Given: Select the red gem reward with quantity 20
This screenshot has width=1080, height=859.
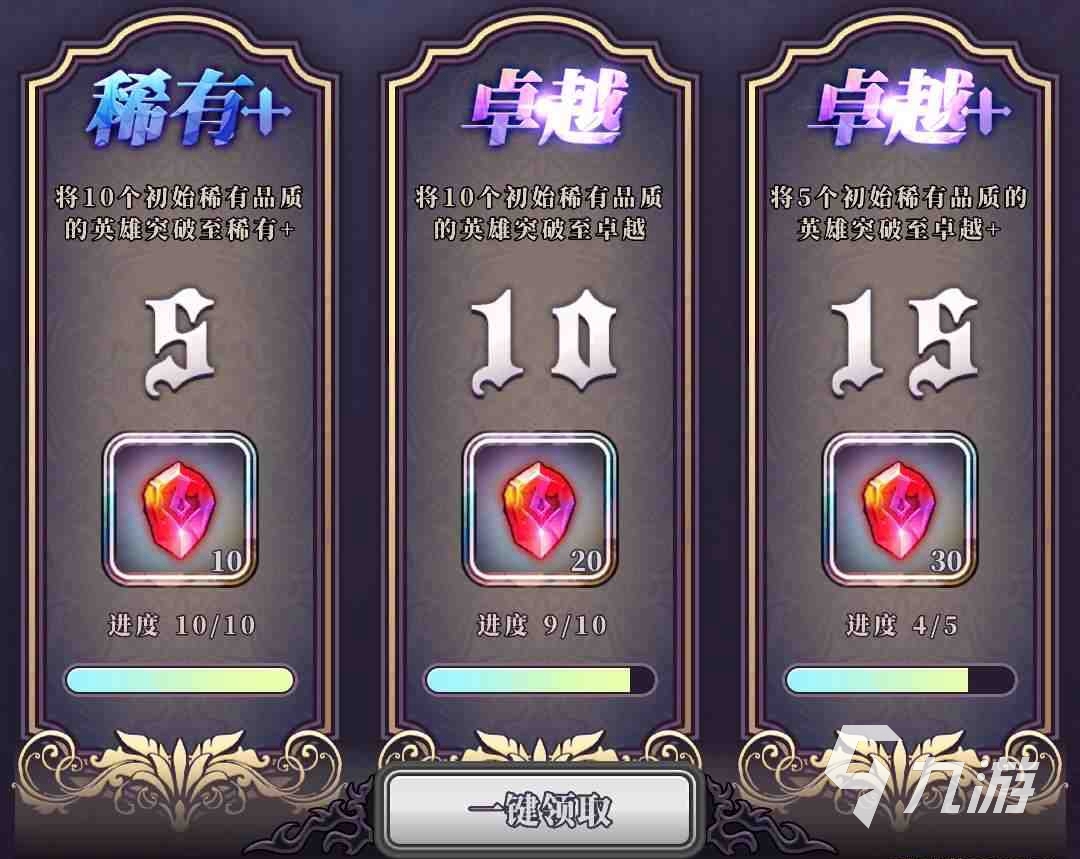Looking at the screenshot, I should 540,510.
